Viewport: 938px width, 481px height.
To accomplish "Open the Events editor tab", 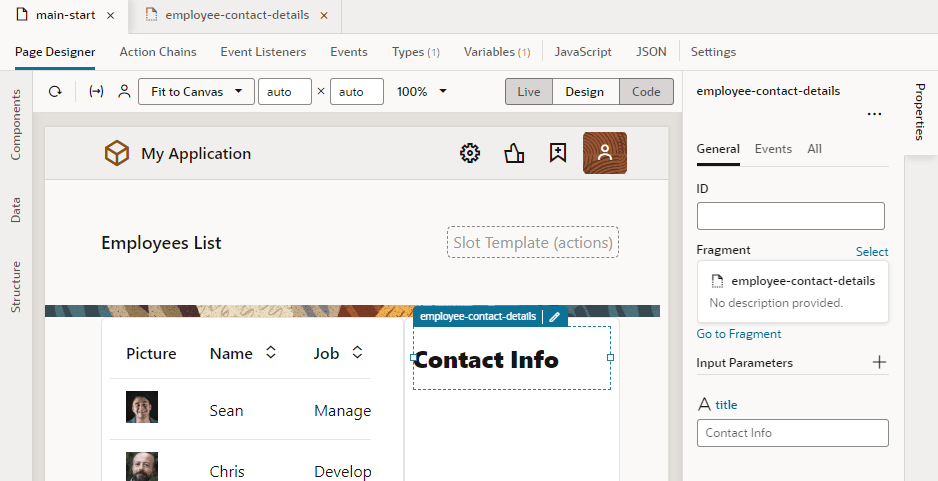I will tap(349, 52).
